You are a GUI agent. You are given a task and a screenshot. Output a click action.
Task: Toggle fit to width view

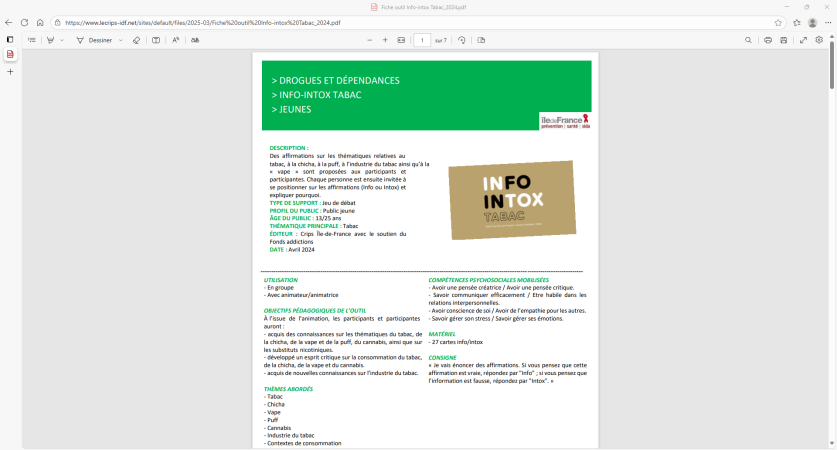(402, 40)
